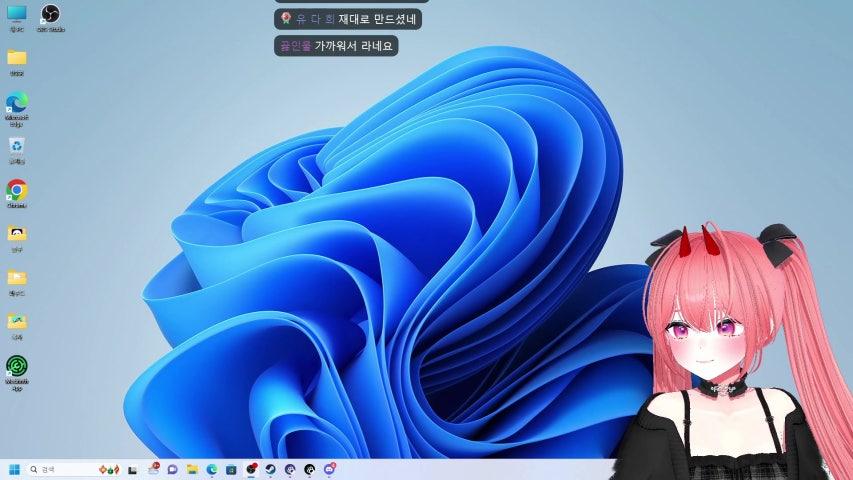Select the top yellow folder on desktop
Image resolution: width=853 pixels, height=480 pixels.
click(17, 58)
